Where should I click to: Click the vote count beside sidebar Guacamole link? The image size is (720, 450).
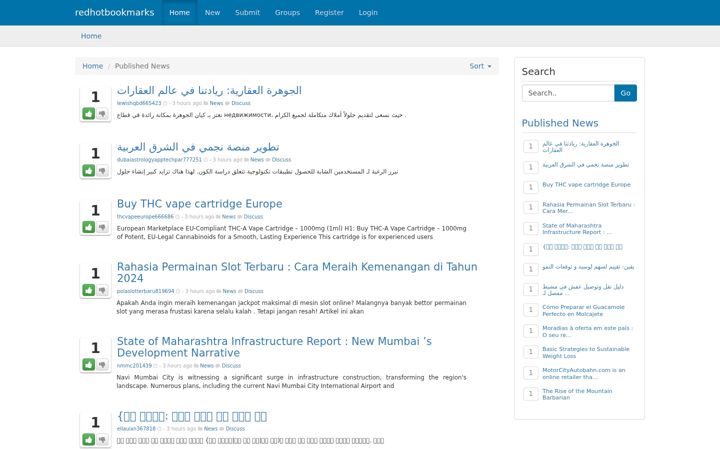[x=531, y=310]
